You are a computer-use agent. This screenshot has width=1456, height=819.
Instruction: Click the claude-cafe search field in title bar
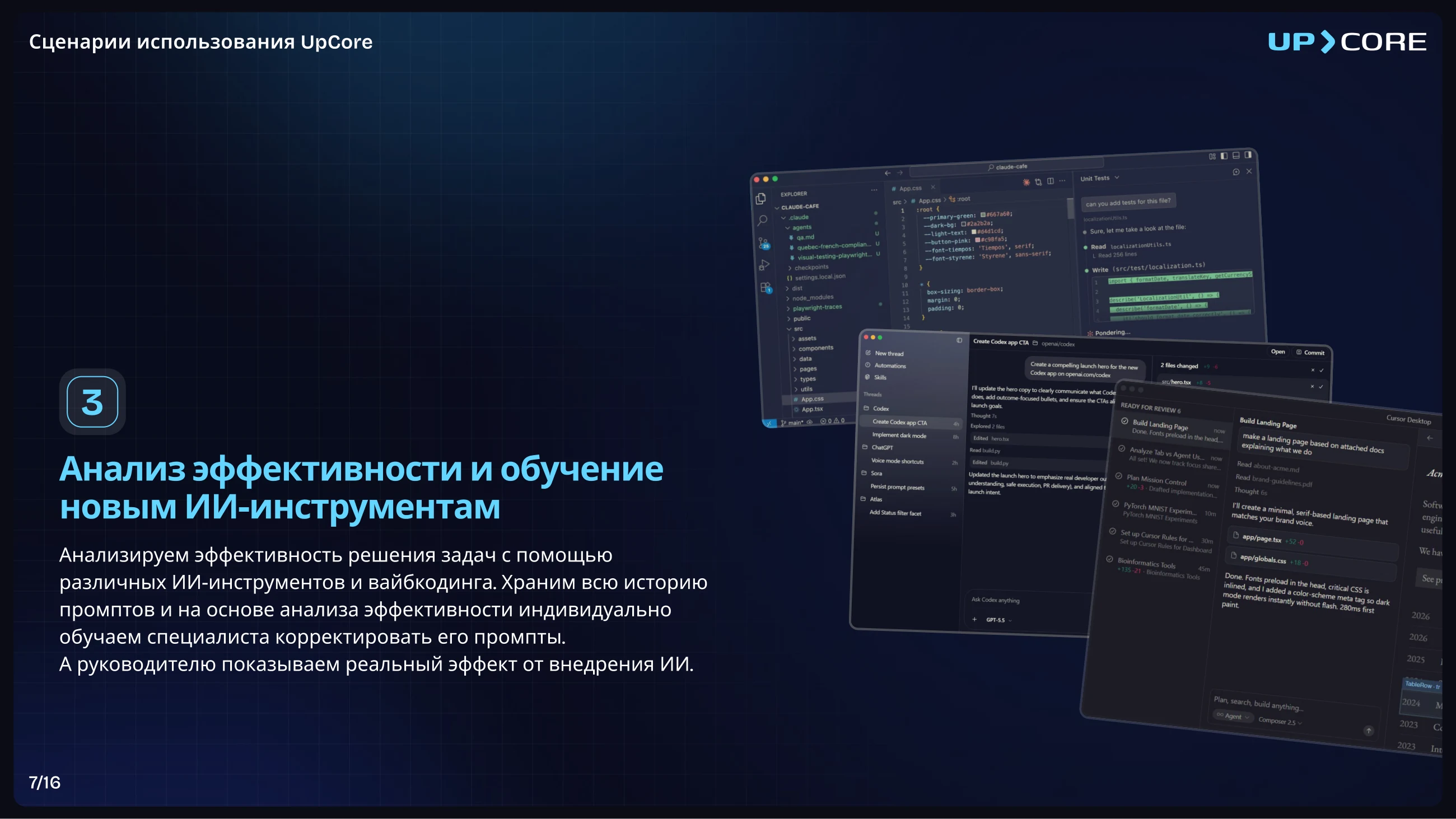coord(1007,167)
